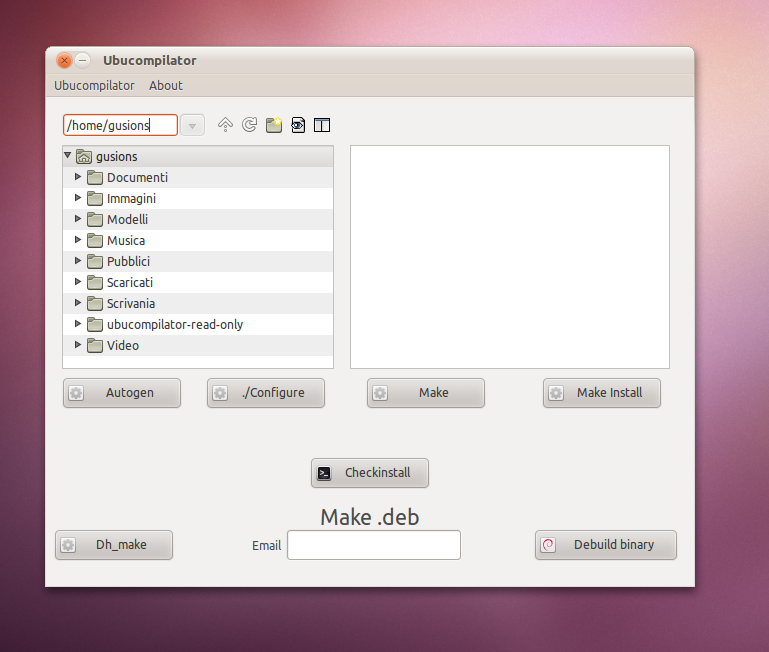Expand the Scrivania folder

point(77,303)
